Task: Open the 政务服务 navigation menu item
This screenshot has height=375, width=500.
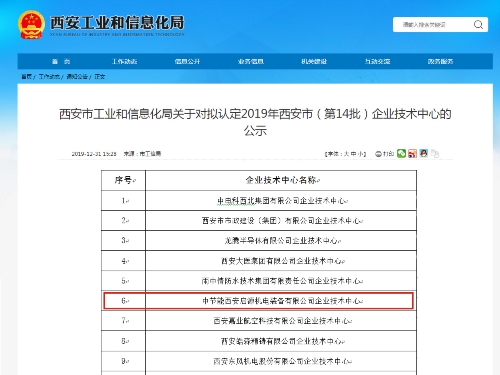Action: coord(440,61)
